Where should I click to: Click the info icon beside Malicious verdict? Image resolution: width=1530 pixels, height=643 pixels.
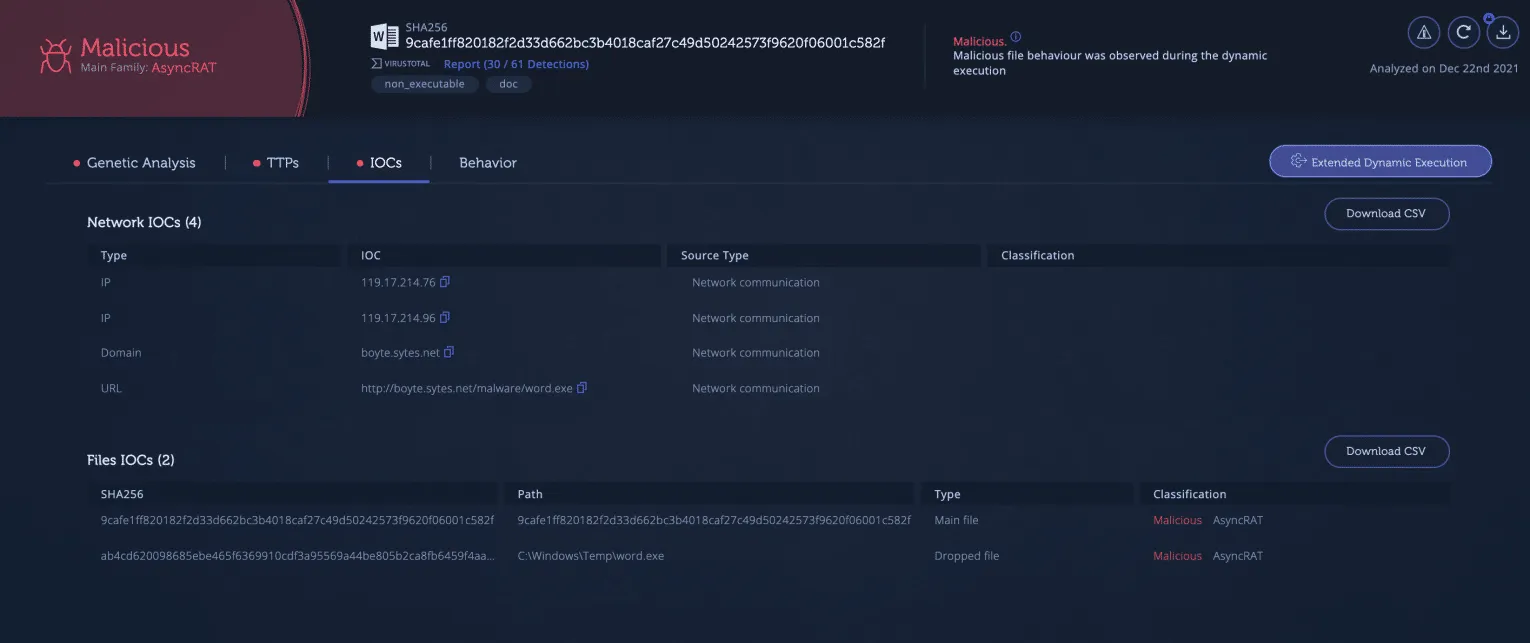click(1016, 37)
